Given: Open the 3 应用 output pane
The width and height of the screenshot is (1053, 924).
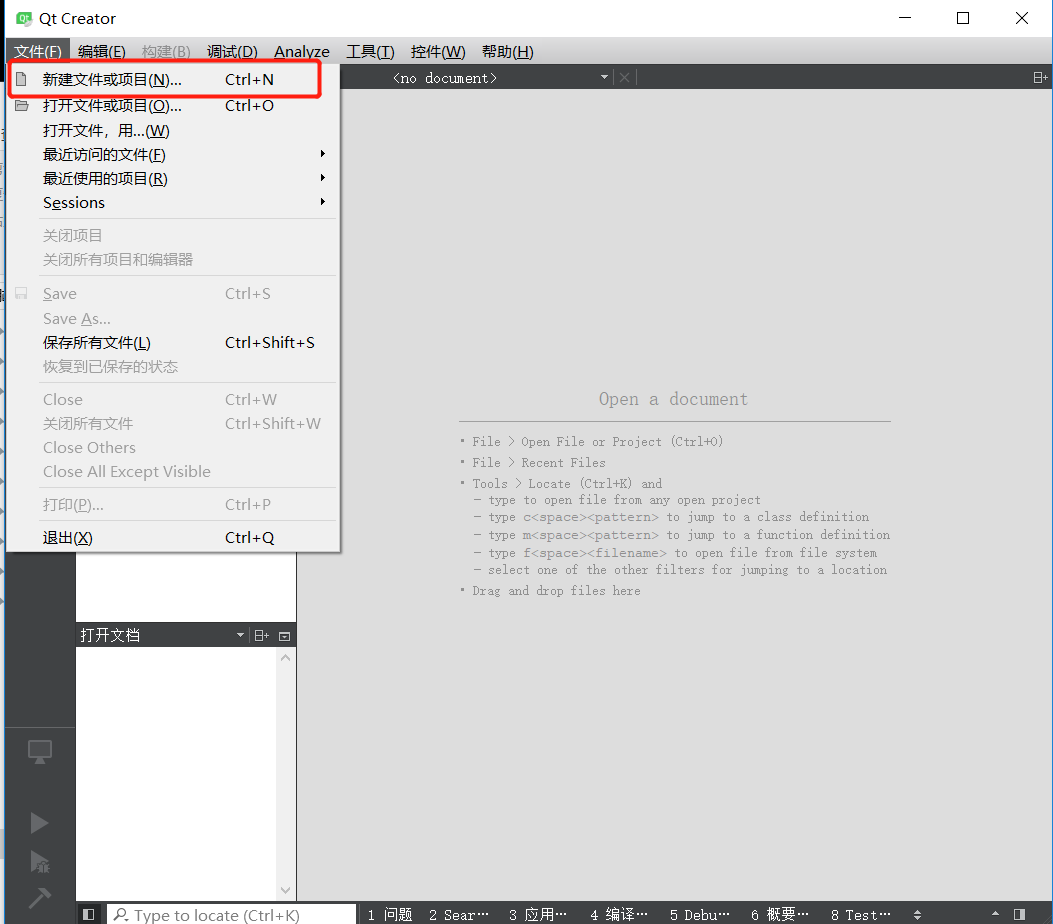Looking at the screenshot, I should pyautogui.click(x=537, y=915).
